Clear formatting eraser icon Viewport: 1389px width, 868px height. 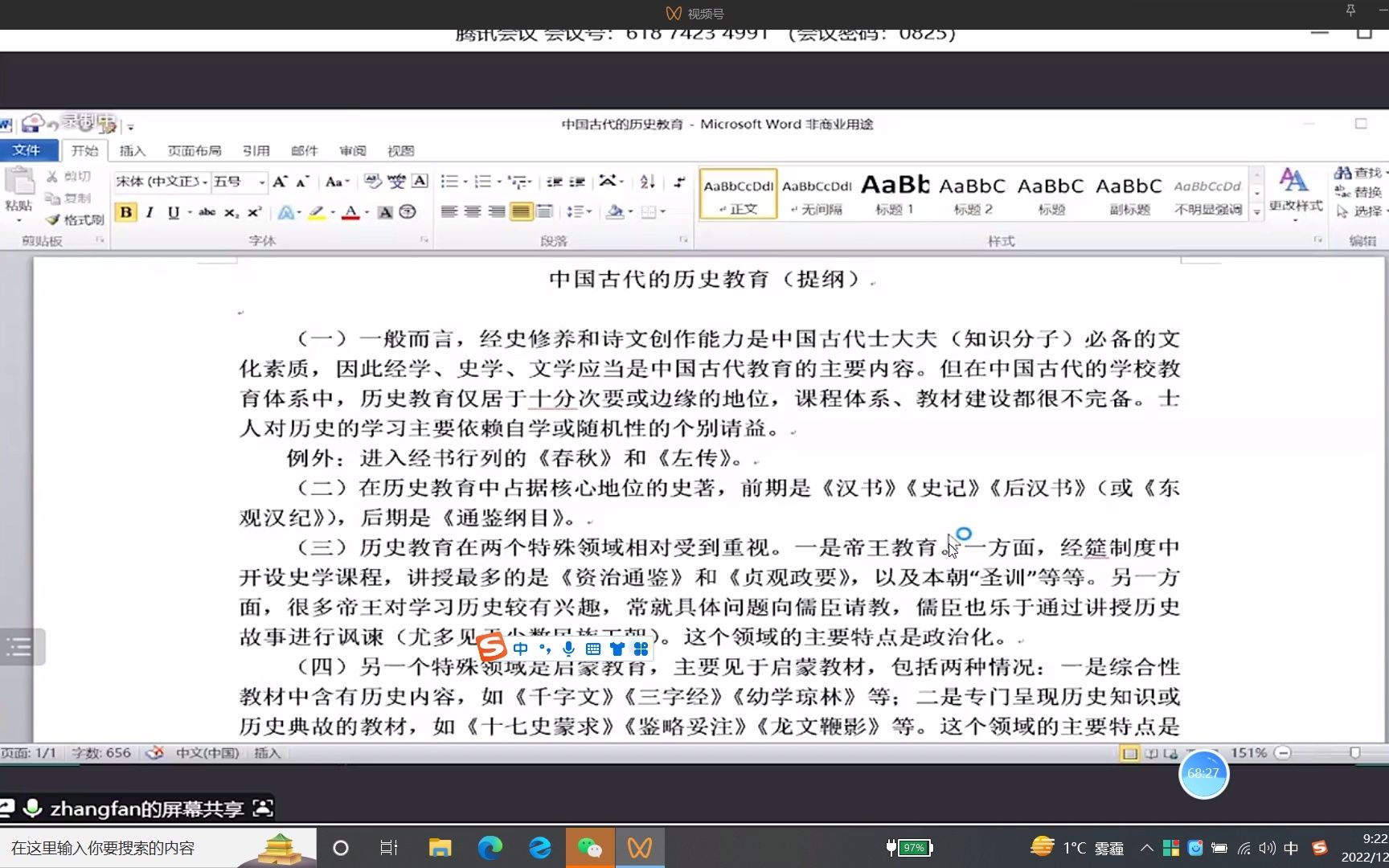pyautogui.click(x=372, y=182)
